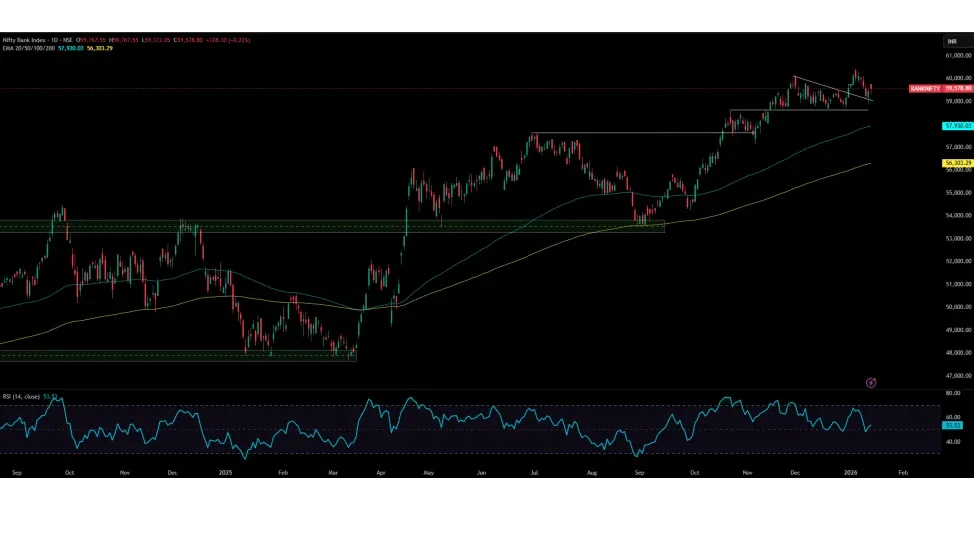
Task: Click the 55,000.00 price axis label
Action: [x=958, y=193]
